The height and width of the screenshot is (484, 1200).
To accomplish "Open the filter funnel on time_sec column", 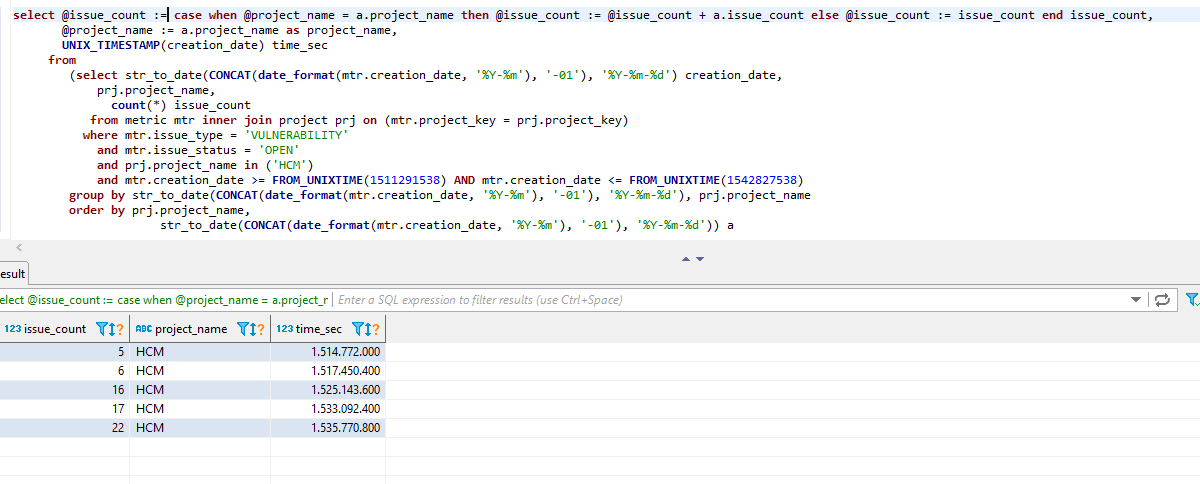I will click(x=356, y=329).
